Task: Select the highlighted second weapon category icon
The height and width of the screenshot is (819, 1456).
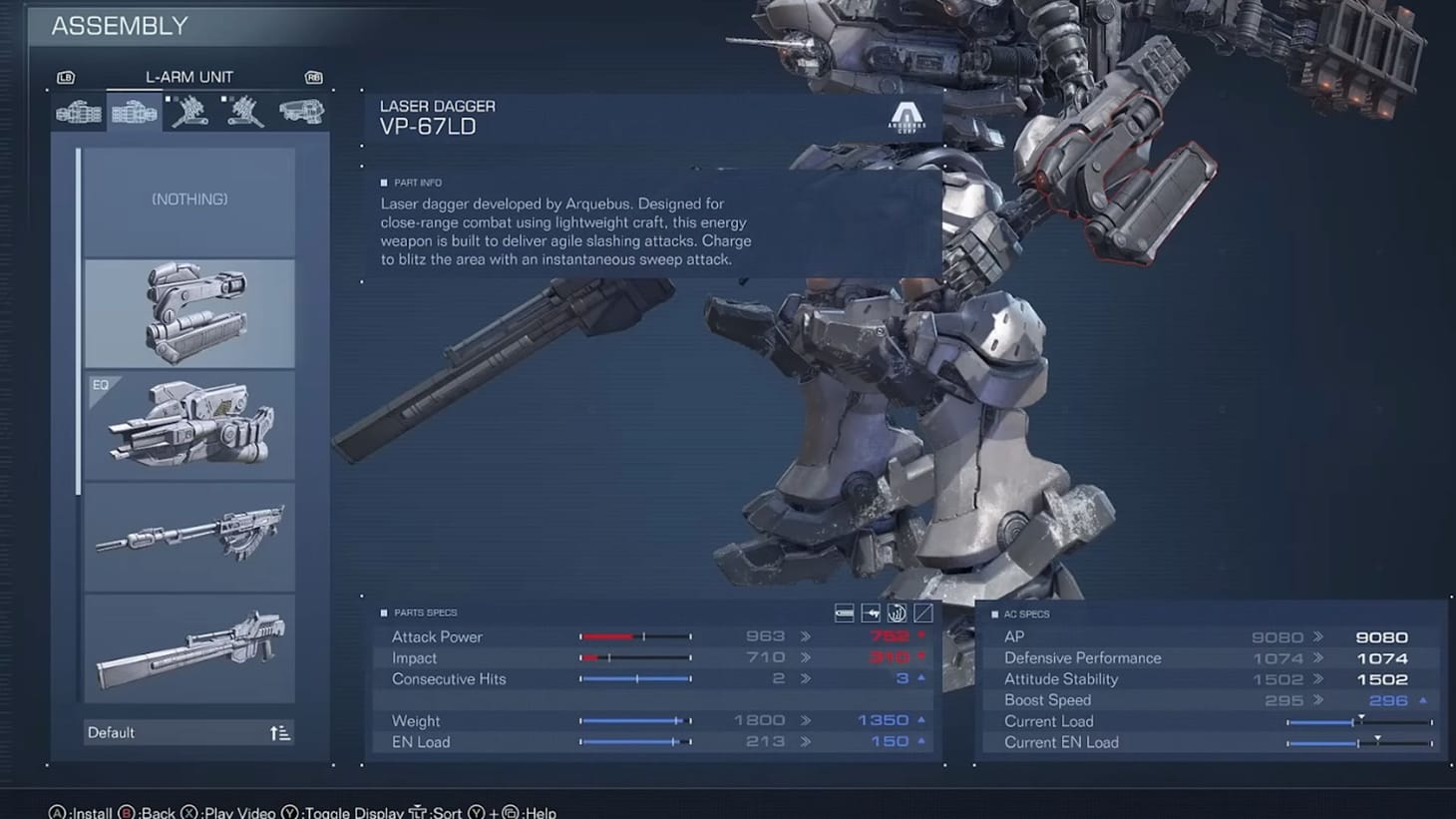Action: [135, 113]
